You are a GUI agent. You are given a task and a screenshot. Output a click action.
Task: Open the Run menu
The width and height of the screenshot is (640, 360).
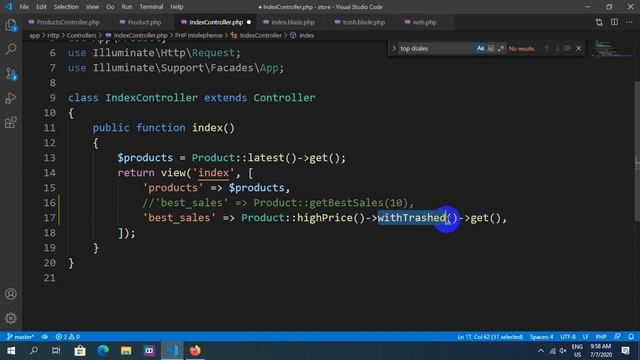pyautogui.click(x=127, y=7)
